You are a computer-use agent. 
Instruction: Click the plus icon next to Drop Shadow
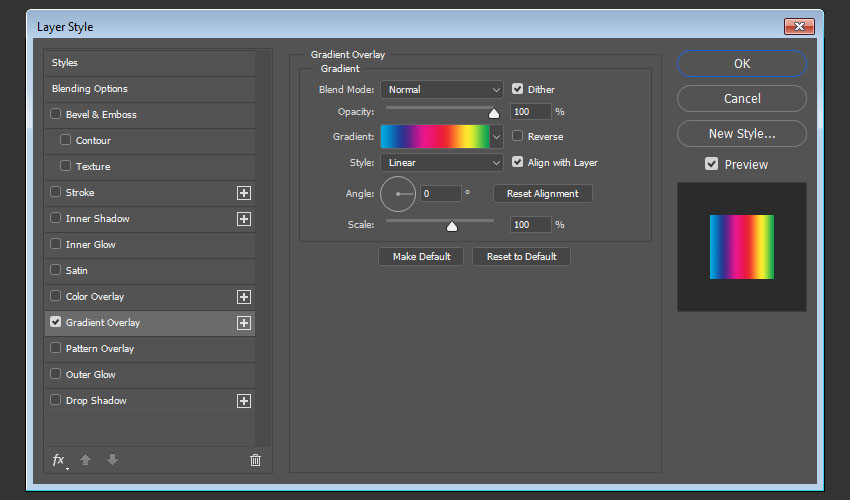pyautogui.click(x=243, y=401)
